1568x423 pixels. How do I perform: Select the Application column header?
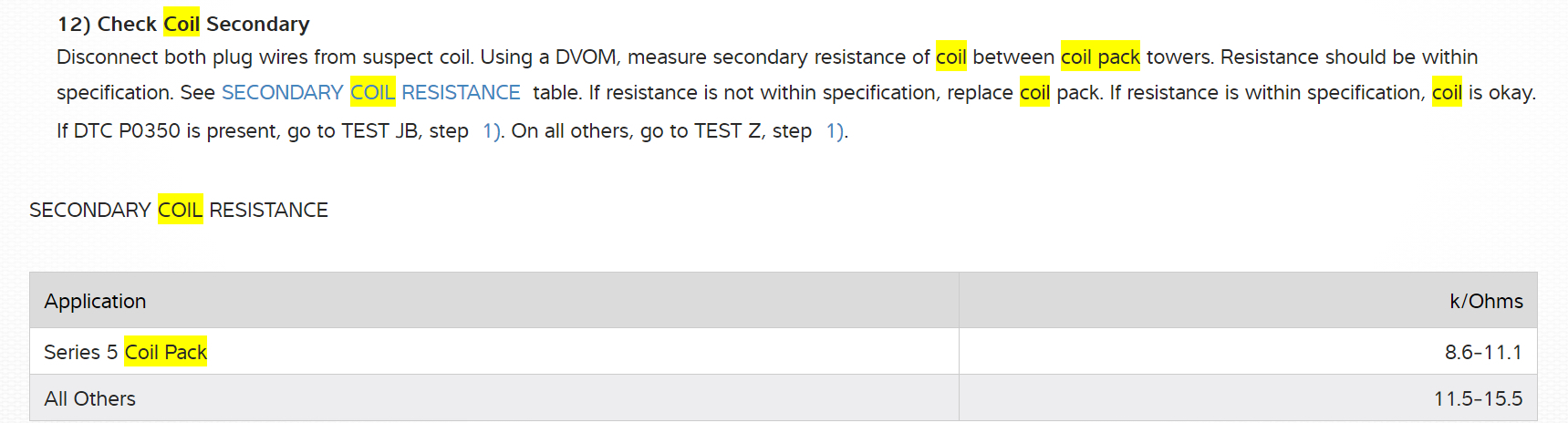(x=95, y=302)
